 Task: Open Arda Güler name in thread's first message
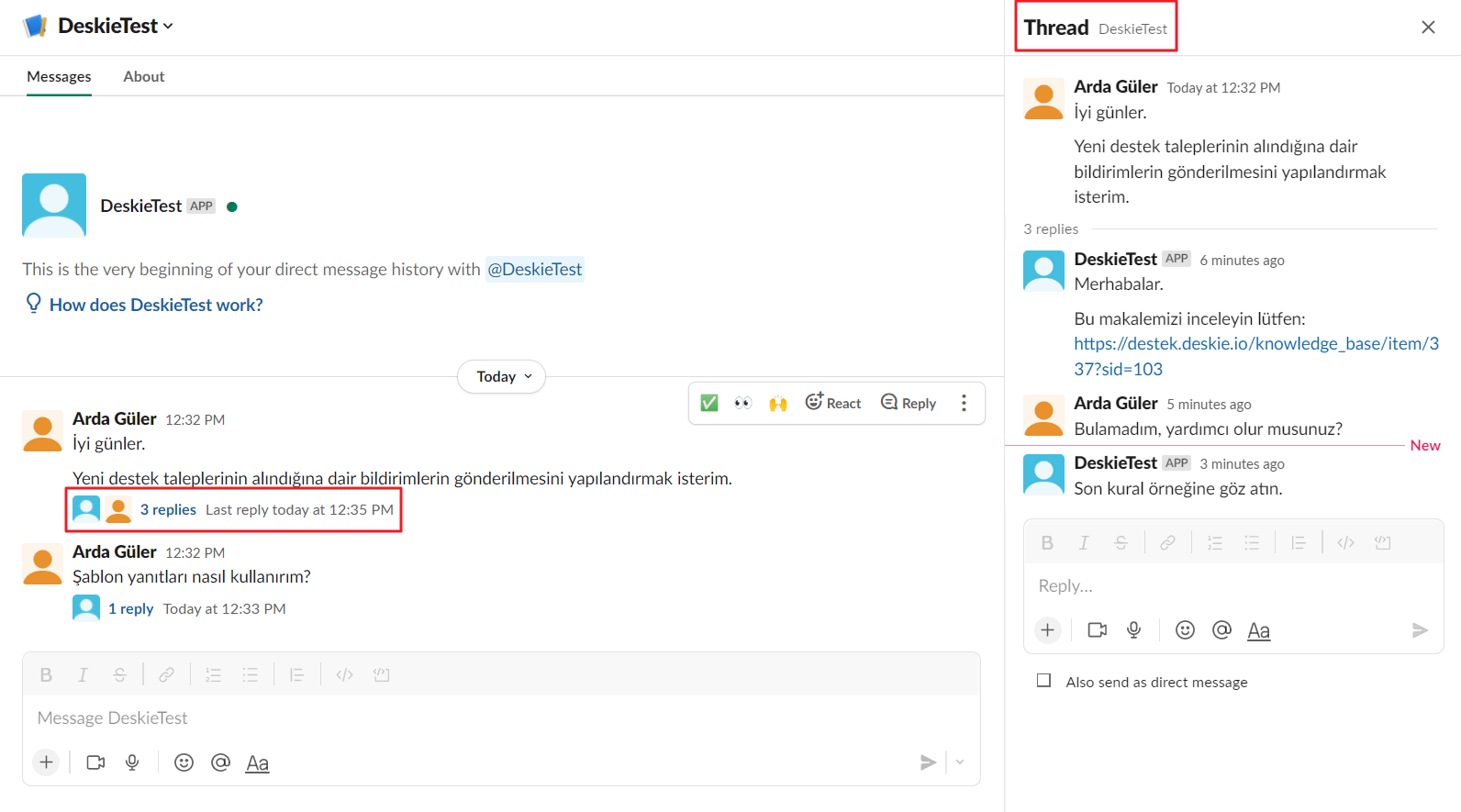[1116, 86]
